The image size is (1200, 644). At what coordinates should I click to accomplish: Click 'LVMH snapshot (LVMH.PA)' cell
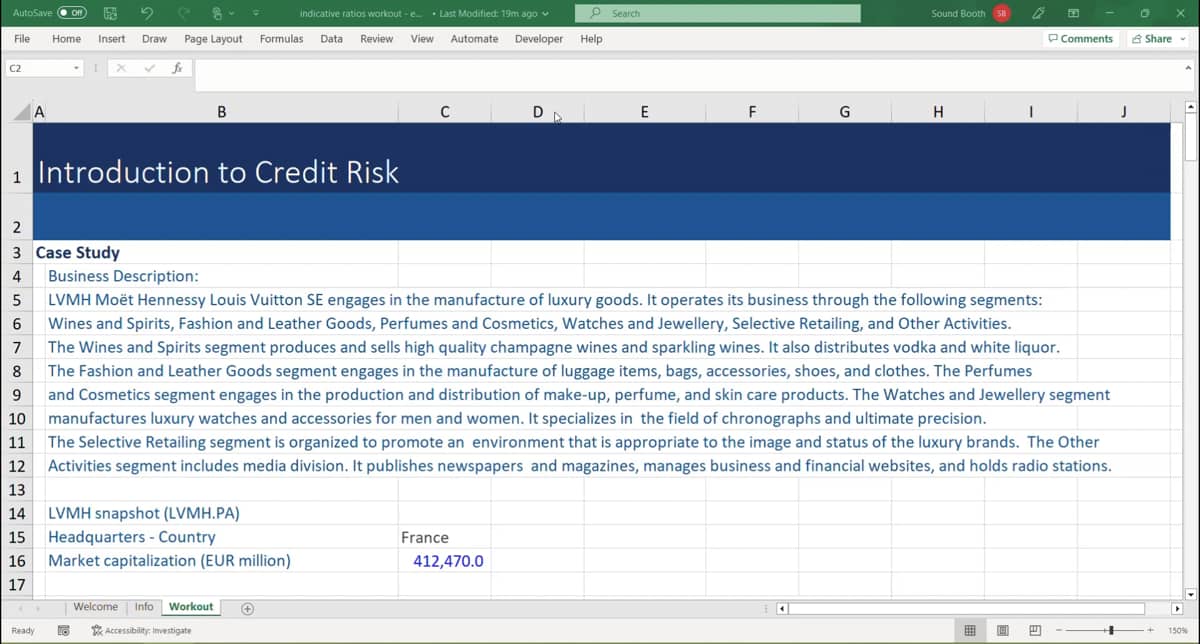[x=144, y=513]
